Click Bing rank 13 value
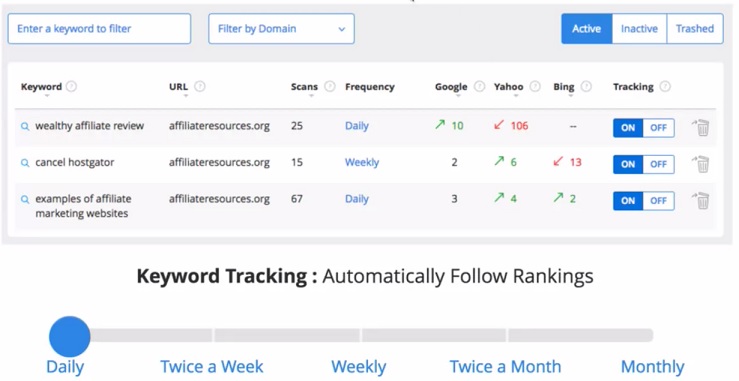 [x=576, y=162]
